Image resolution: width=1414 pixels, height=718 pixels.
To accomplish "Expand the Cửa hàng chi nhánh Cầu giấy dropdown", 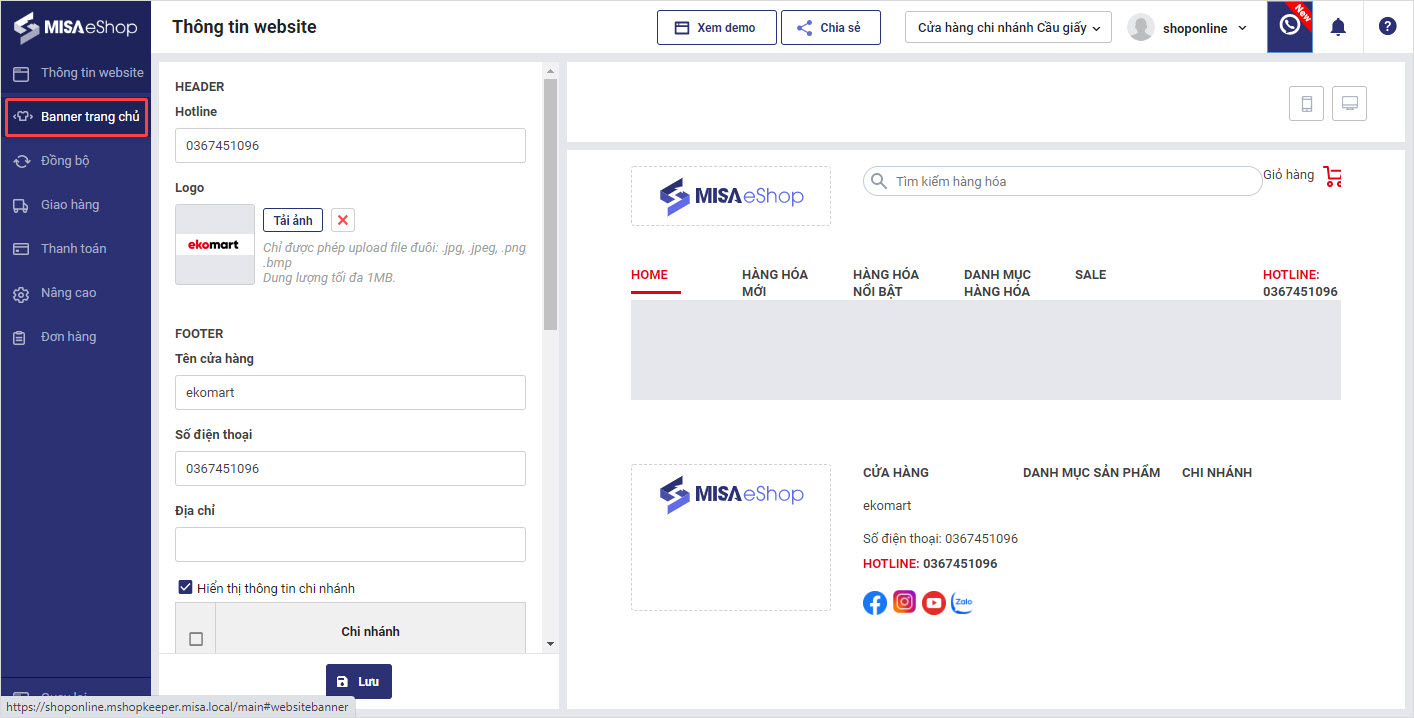I will tap(1008, 28).
